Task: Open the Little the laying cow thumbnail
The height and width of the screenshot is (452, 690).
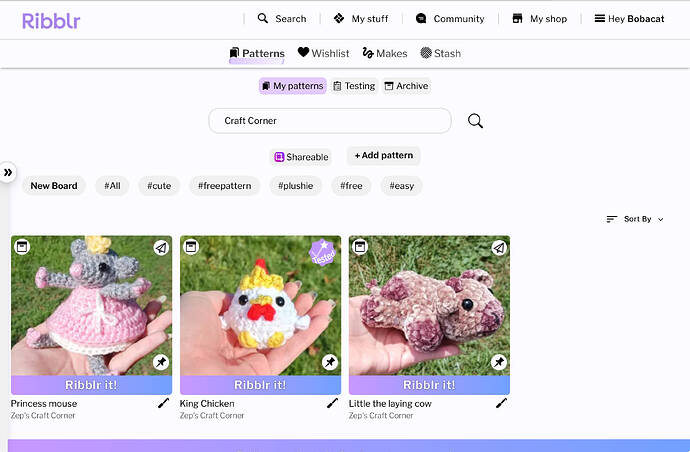Action: pos(429,306)
